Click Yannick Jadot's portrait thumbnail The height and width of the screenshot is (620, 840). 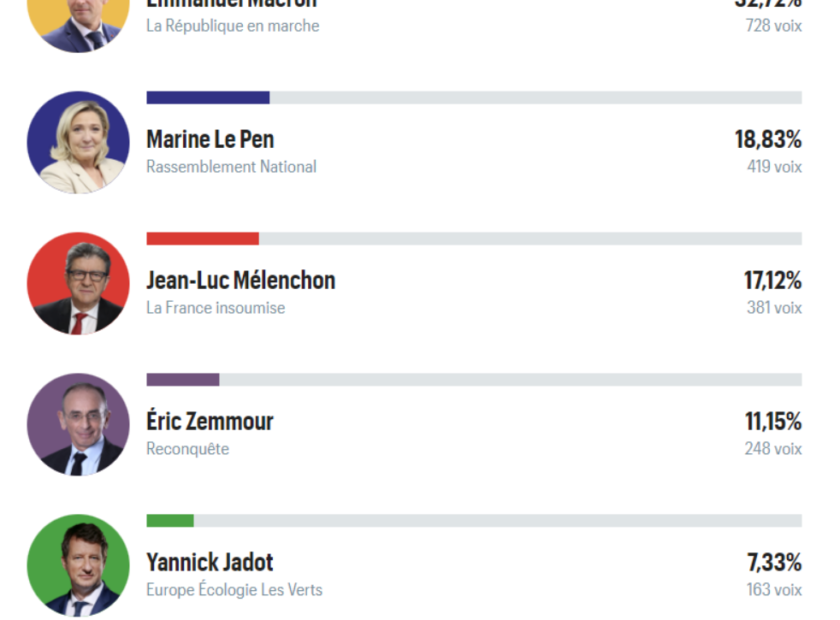pos(78,565)
